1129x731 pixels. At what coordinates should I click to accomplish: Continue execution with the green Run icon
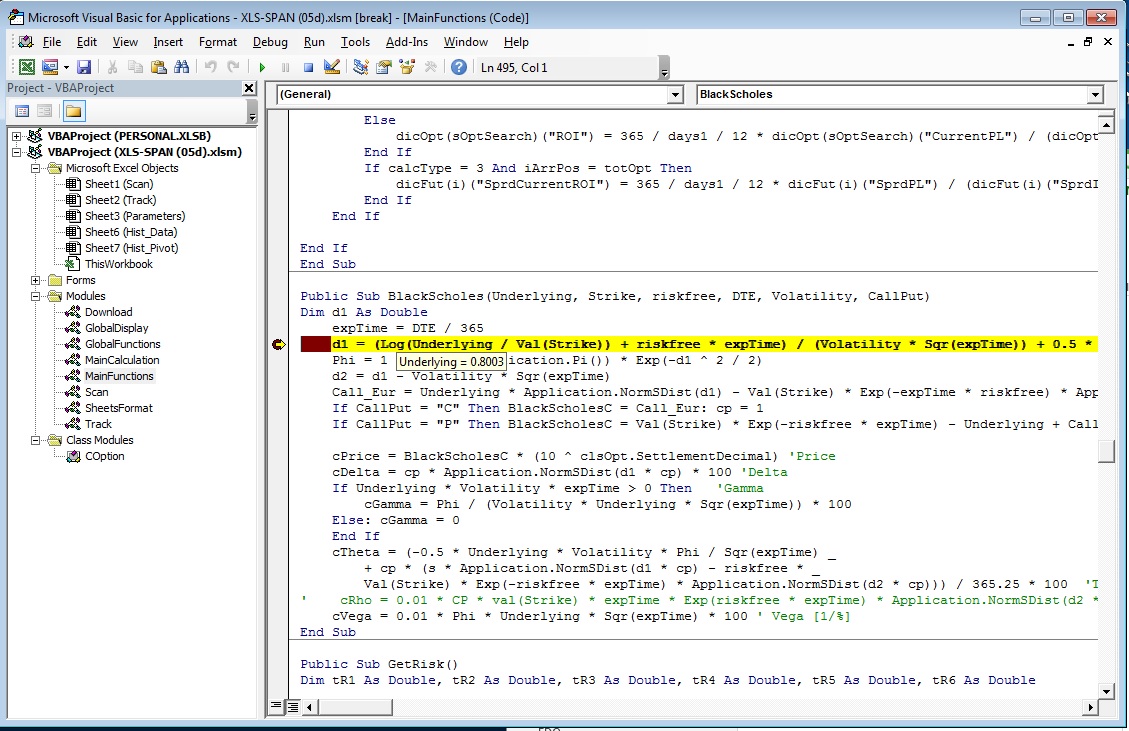262,67
